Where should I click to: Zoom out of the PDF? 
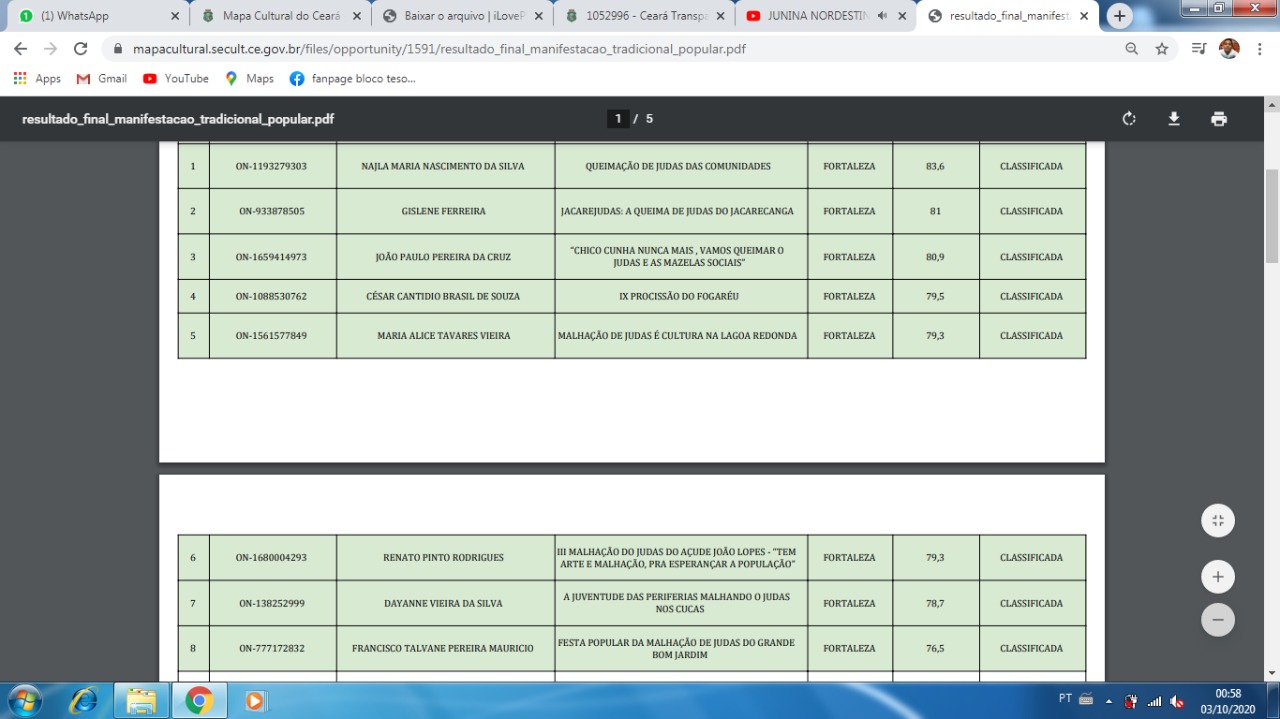pyautogui.click(x=1217, y=620)
